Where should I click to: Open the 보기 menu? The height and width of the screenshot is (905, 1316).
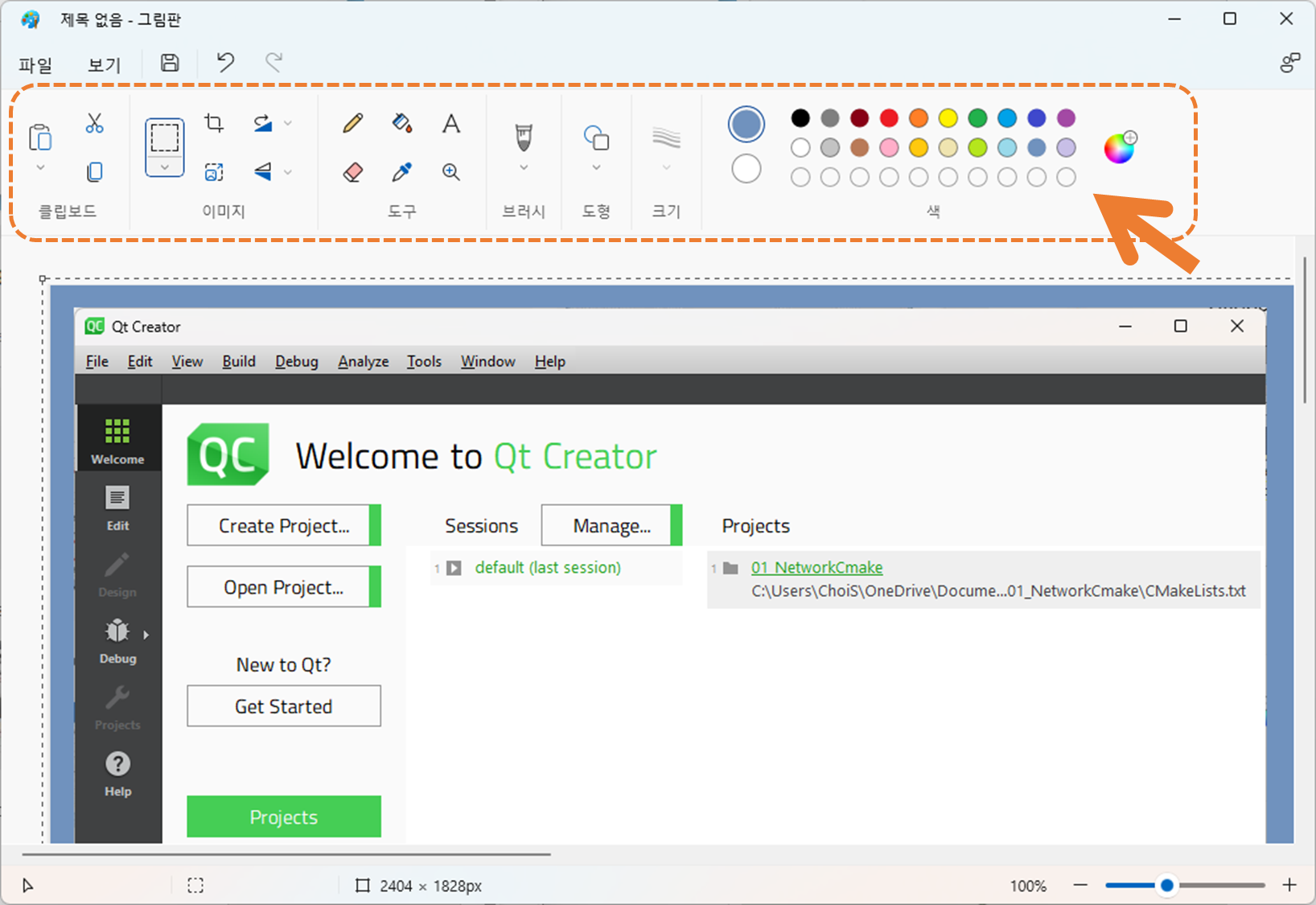[x=104, y=64]
